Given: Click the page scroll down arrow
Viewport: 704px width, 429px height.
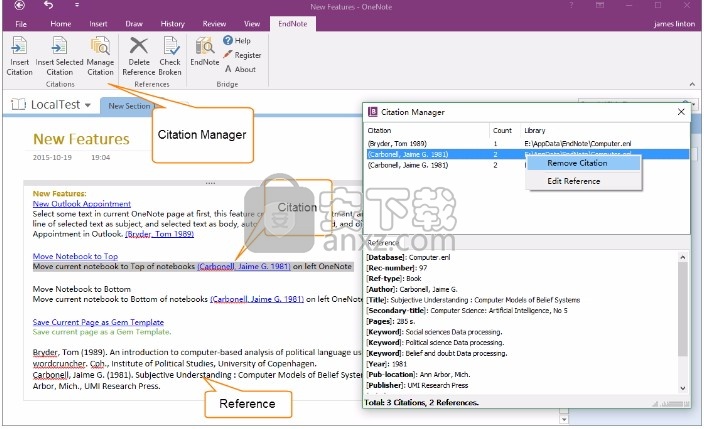Looking at the screenshot, I should [564, 420].
